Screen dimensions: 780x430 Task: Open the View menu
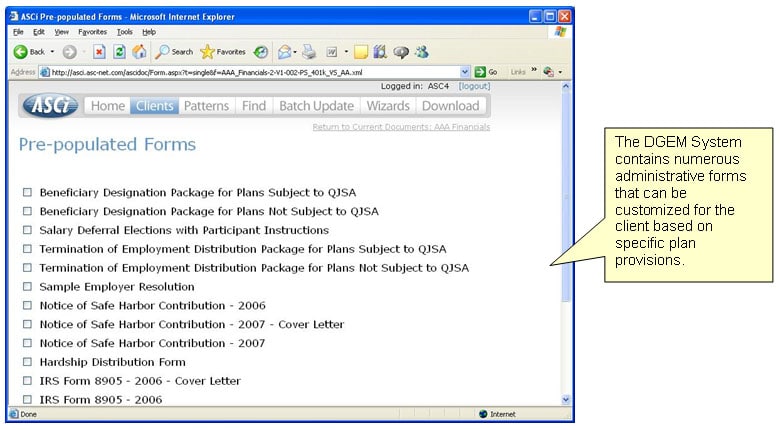tap(62, 32)
